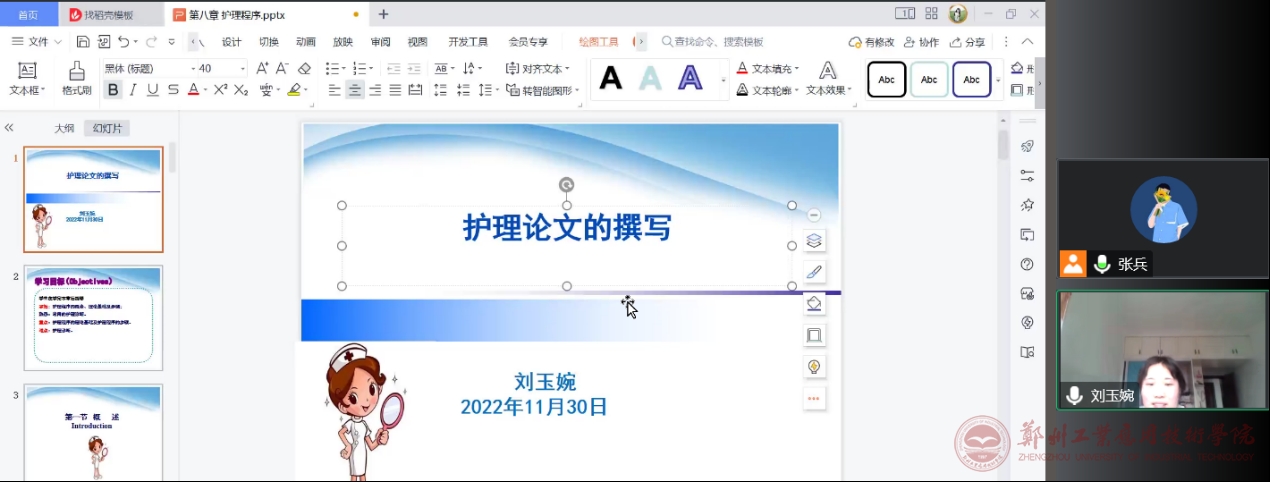This screenshot has width=1270, height=482.
Task: Click the clear formatting eraser icon
Action: click(x=305, y=68)
